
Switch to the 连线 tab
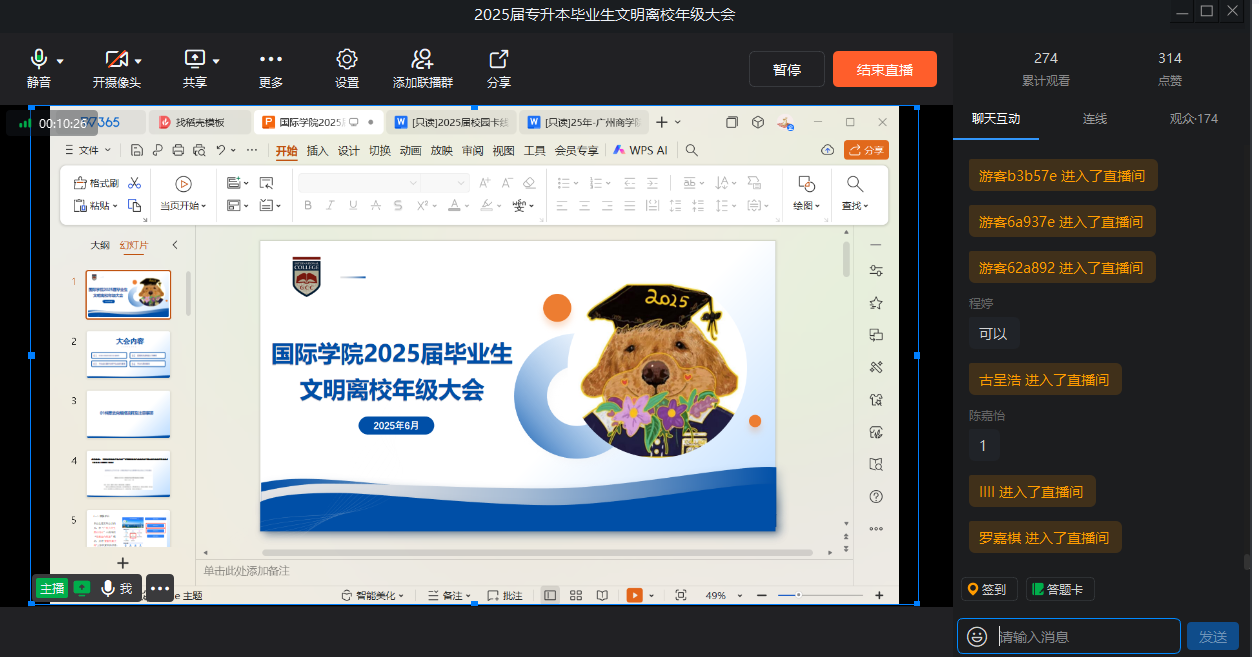click(x=1095, y=118)
